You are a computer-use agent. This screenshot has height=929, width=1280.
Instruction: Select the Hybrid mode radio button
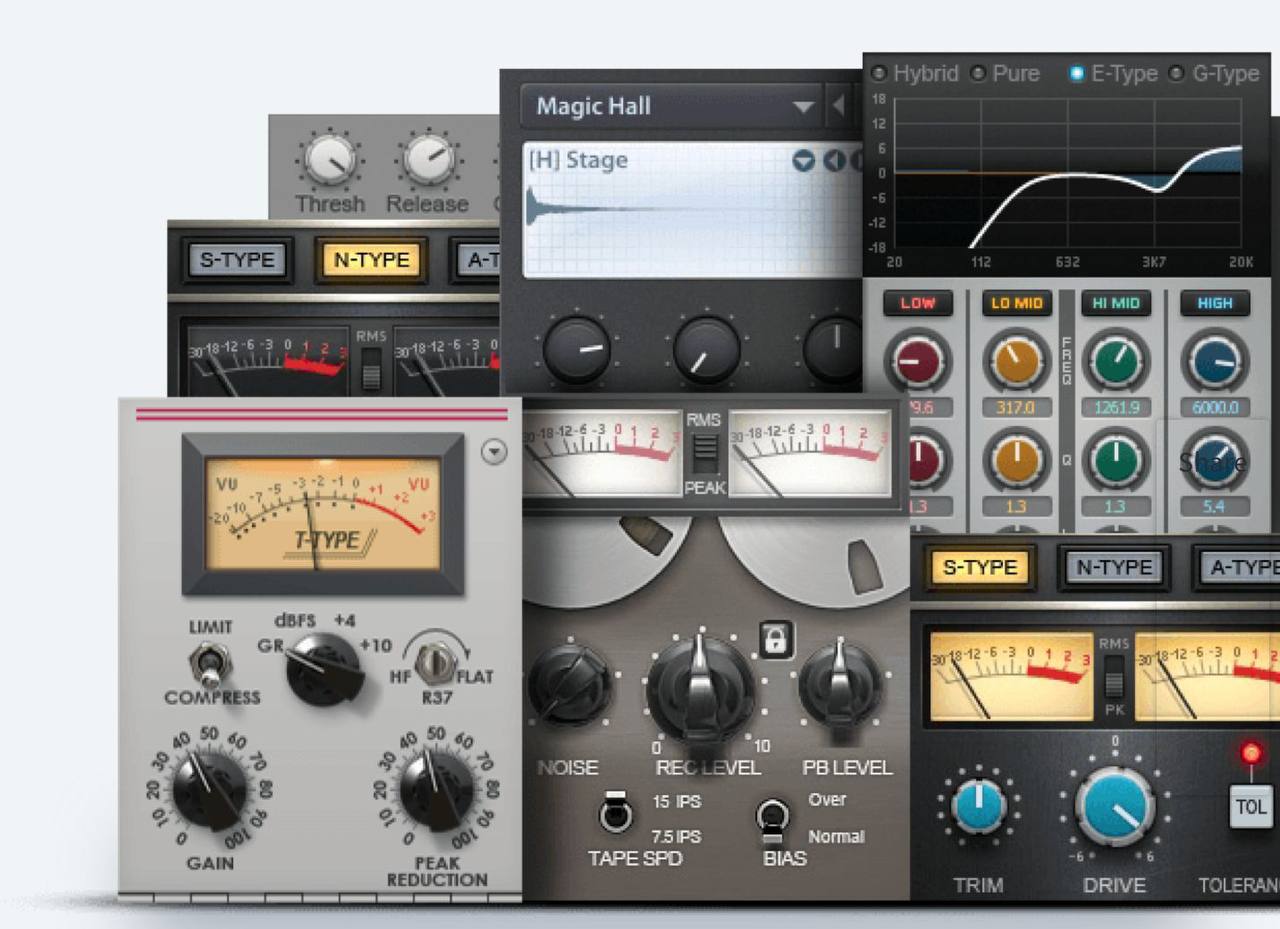(879, 74)
